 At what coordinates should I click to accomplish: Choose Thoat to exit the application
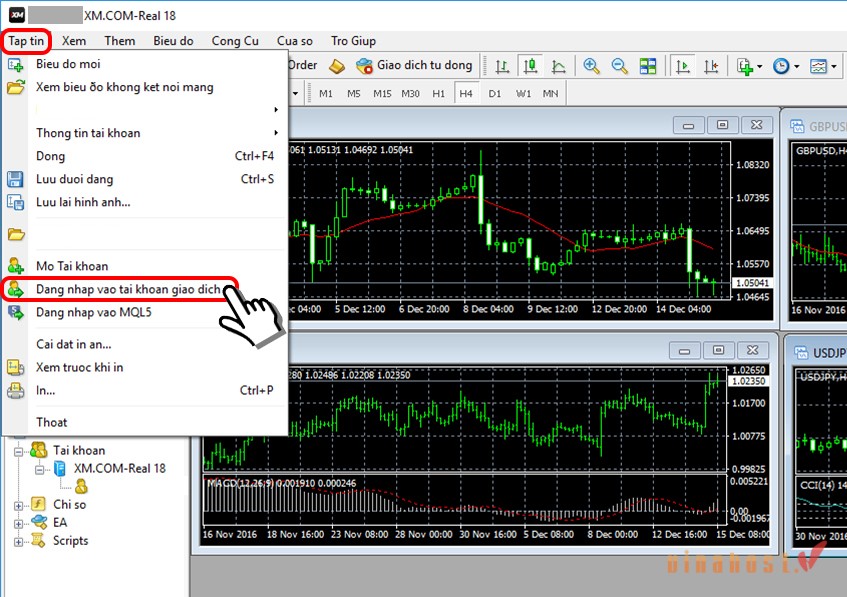(x=51, y=422)
